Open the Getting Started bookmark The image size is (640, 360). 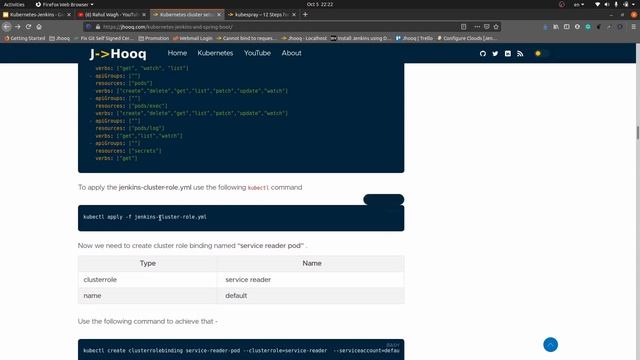pyautogui.click(x=24, y=38)
